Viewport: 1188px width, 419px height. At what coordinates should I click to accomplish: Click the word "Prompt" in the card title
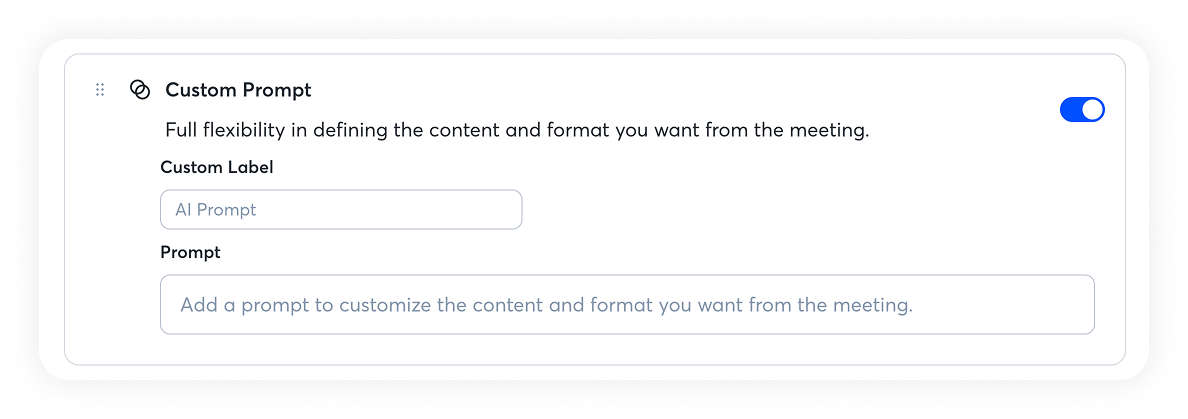(x=280, y=90)
